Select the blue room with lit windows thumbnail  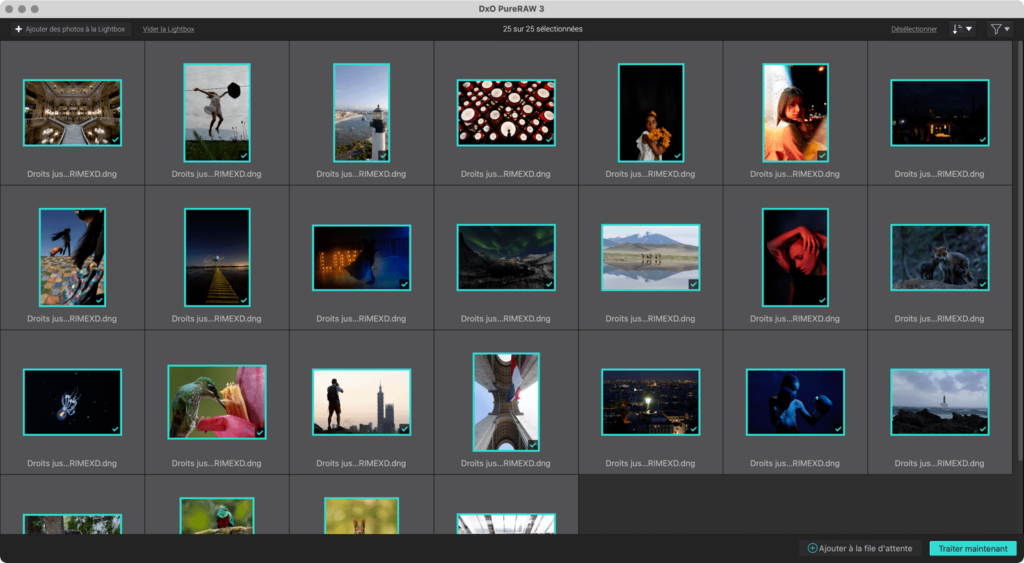coord(361,257)
